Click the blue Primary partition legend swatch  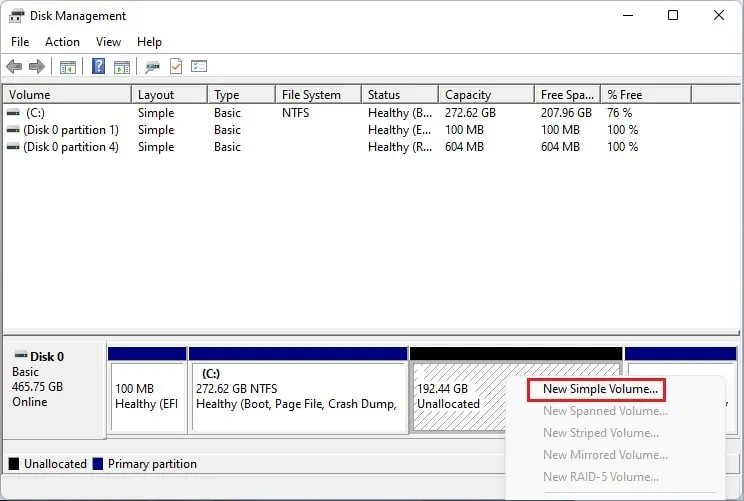(98, 464)
